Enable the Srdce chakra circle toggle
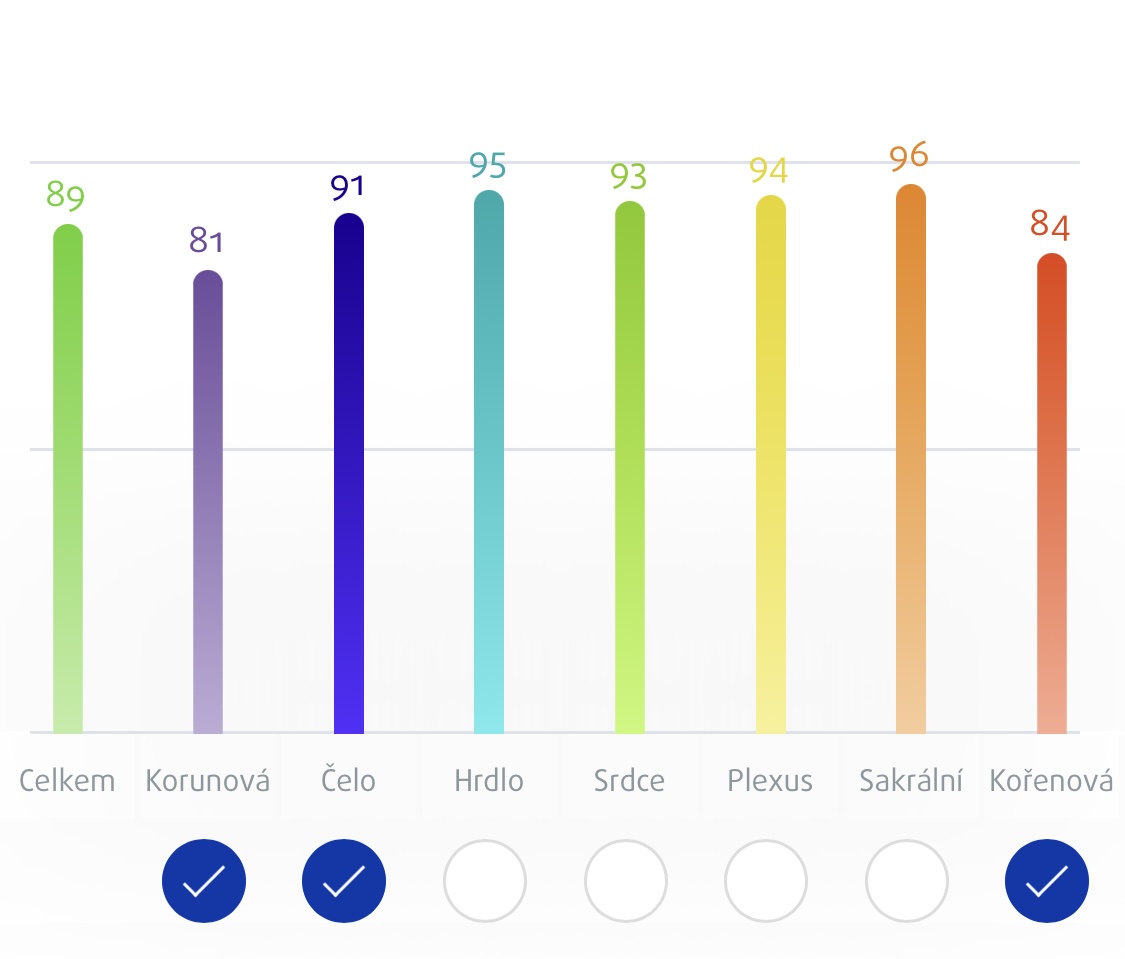The image size is (1125, 959). [626, 881]
